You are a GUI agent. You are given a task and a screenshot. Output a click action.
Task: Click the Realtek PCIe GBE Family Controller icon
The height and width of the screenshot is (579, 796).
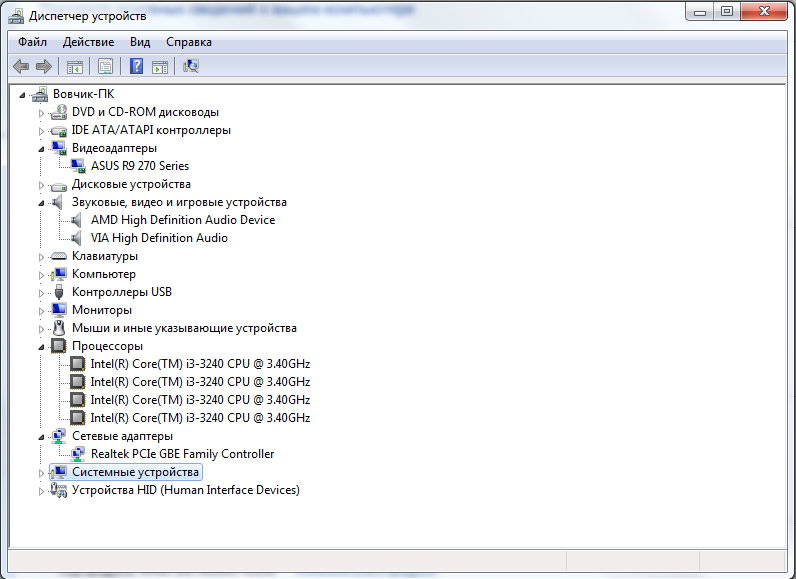(78, 454)
